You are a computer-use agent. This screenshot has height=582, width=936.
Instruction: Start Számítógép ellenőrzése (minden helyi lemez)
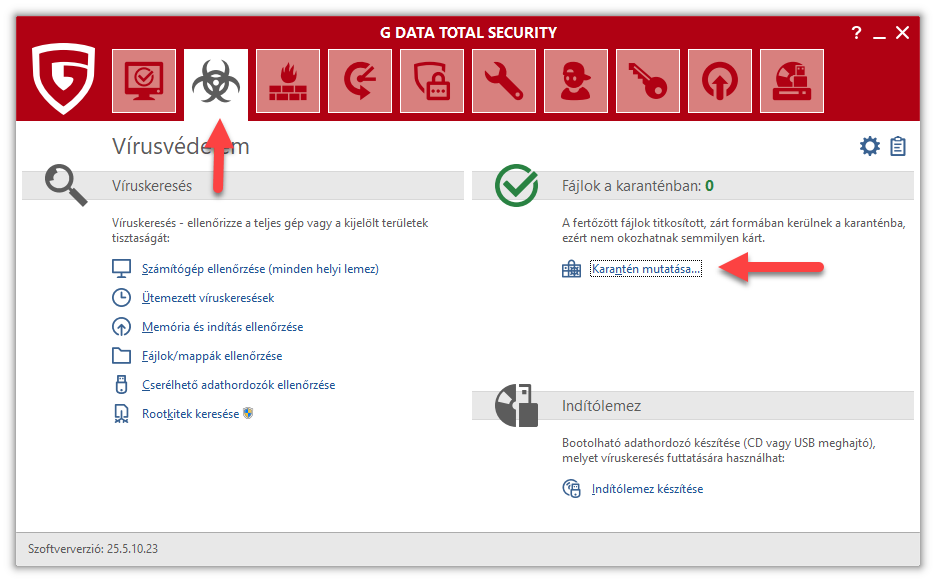[260, 269]
